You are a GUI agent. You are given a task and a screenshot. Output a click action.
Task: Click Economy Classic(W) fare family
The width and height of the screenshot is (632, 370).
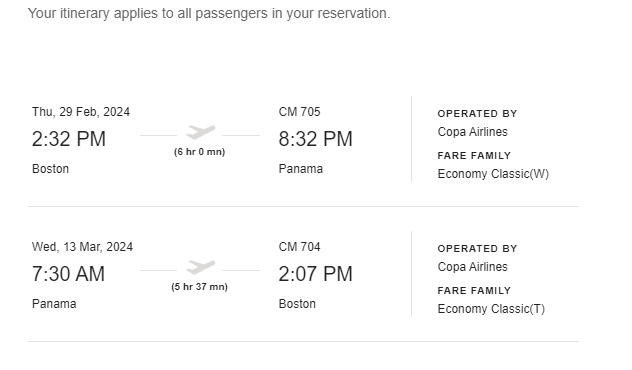[x=493, y=174]
